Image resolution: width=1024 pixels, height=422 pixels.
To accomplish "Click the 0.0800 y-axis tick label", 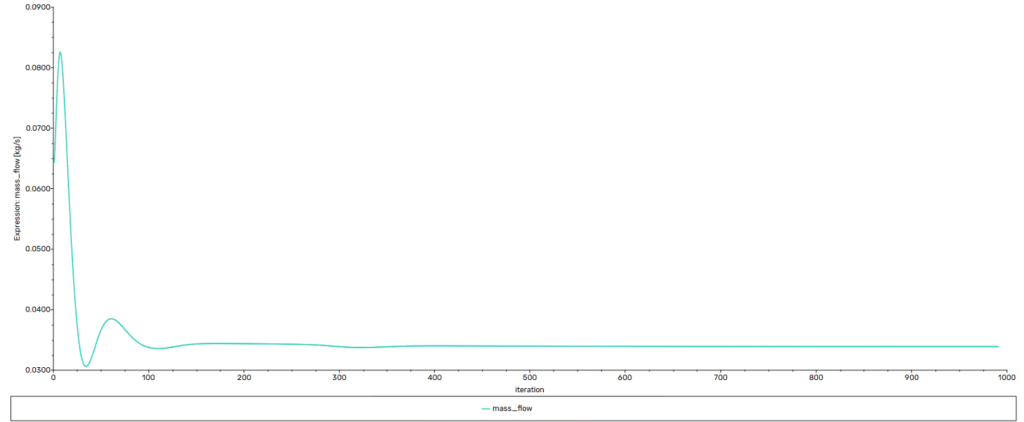I will (34, 68).
